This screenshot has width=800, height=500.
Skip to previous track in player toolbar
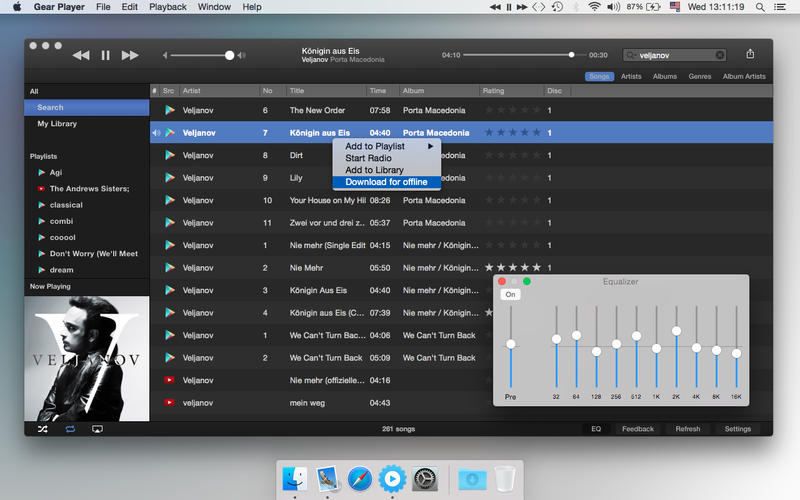coord(81,55)
